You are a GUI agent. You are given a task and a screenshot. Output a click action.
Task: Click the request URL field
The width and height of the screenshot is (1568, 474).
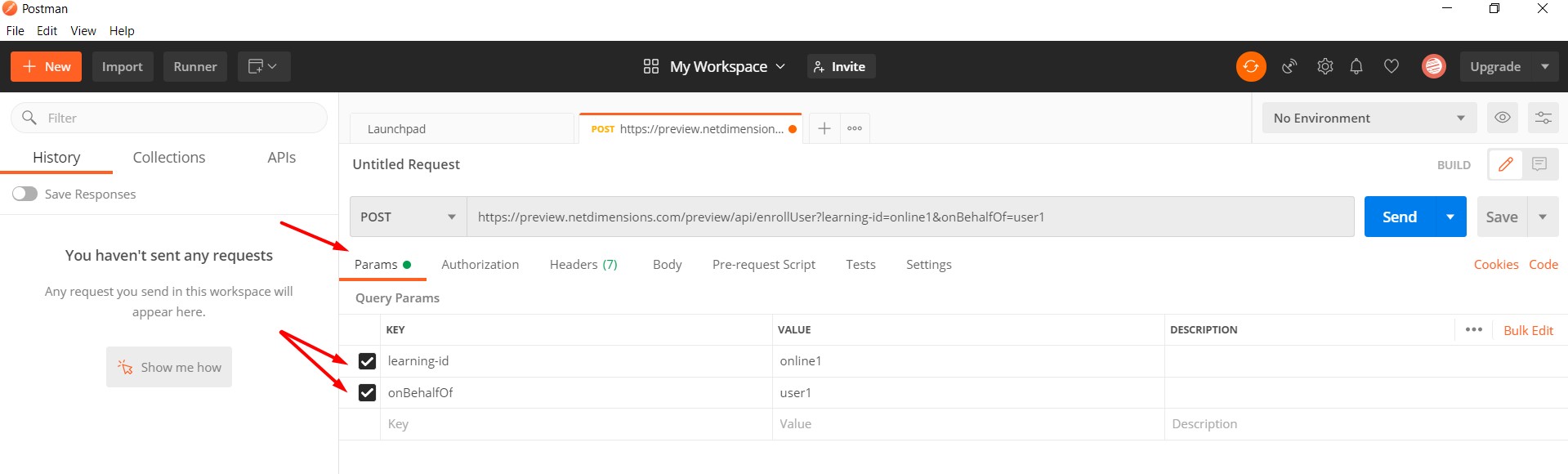pyautogui.click(x=910, y=217)
